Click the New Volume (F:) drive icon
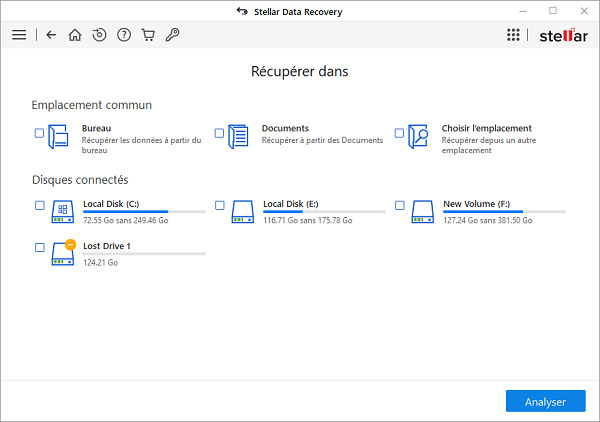 (x=423, y=210)
